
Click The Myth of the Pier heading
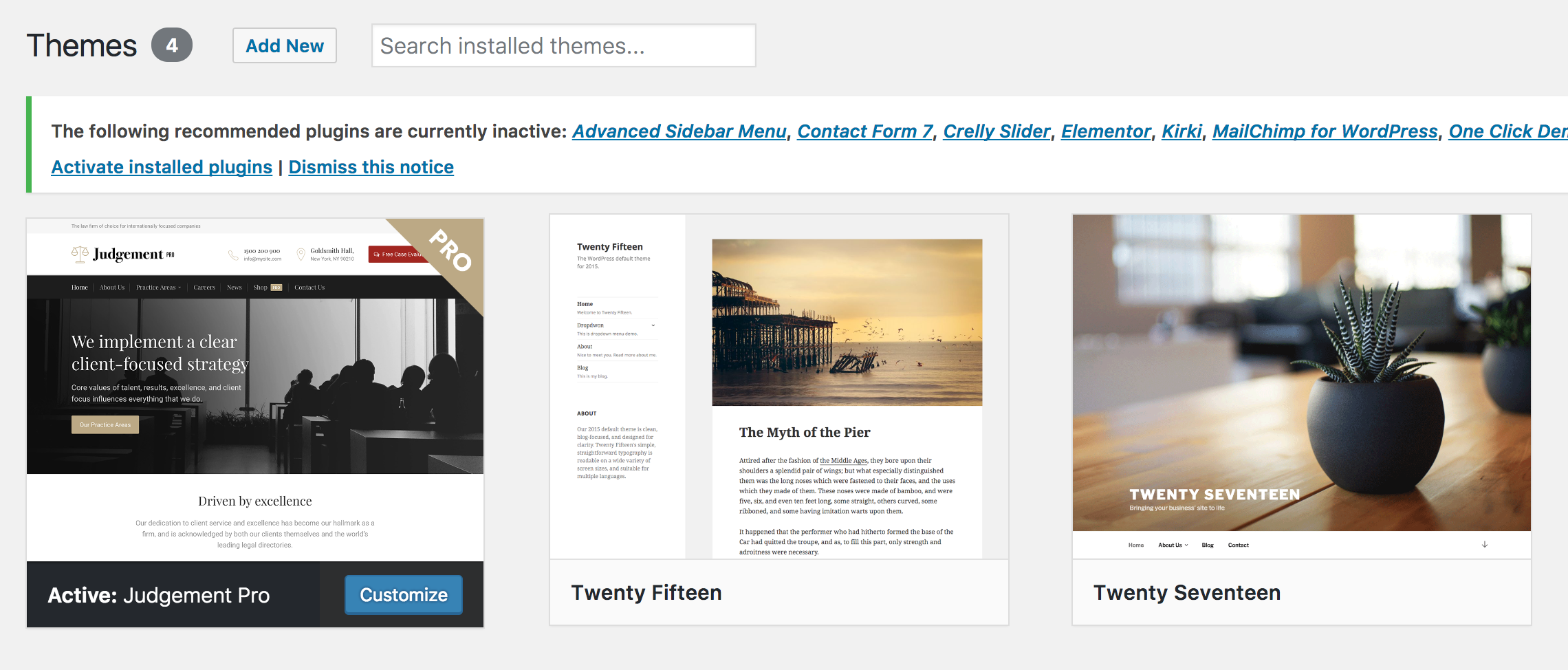[805, 432]
